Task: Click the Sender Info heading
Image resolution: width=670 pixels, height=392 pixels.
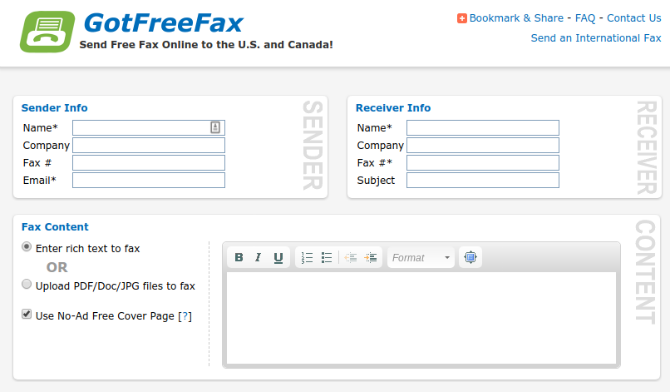Action: 54,108
